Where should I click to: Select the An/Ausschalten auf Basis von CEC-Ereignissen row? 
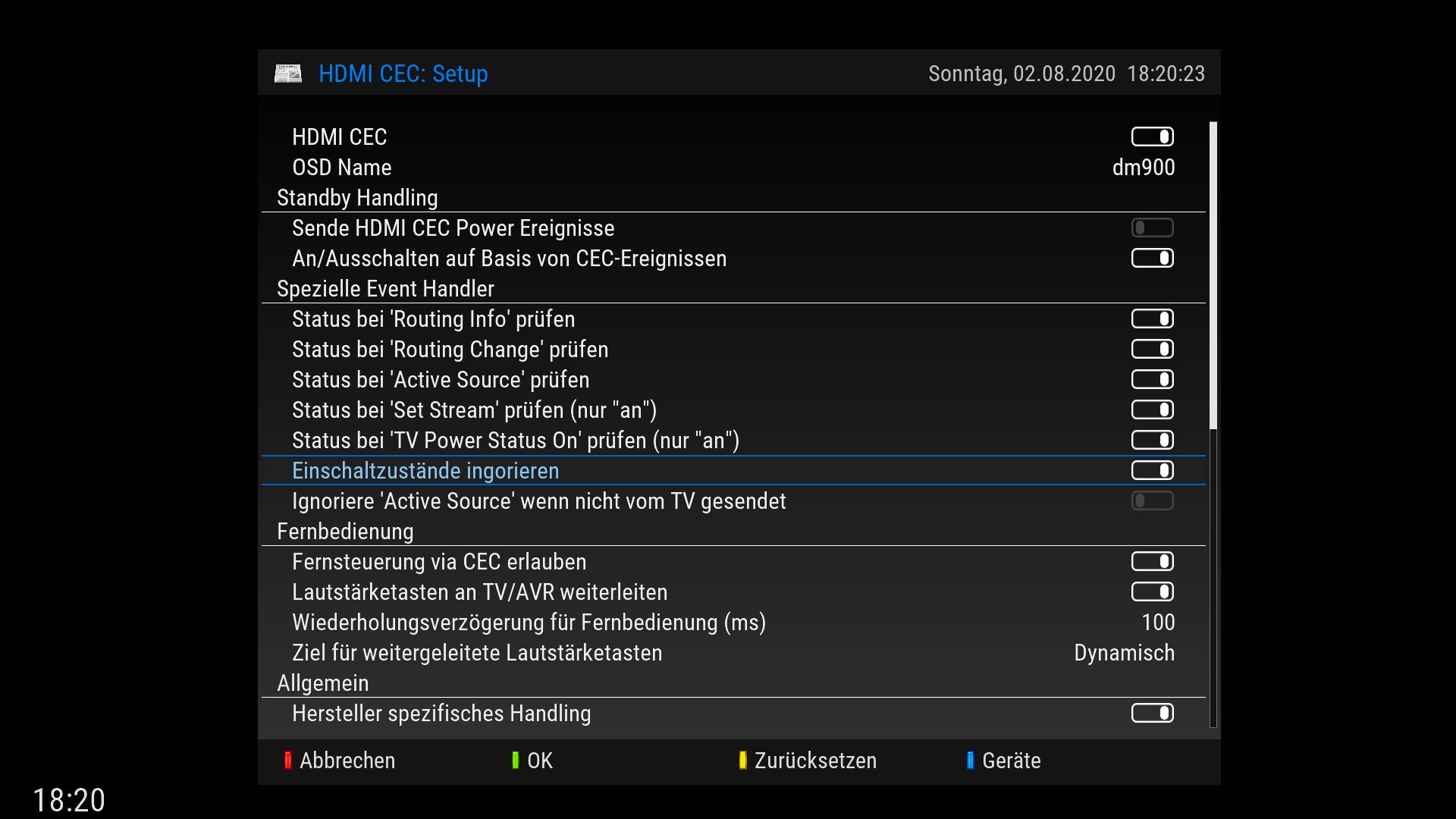click(x=509, y=259)
